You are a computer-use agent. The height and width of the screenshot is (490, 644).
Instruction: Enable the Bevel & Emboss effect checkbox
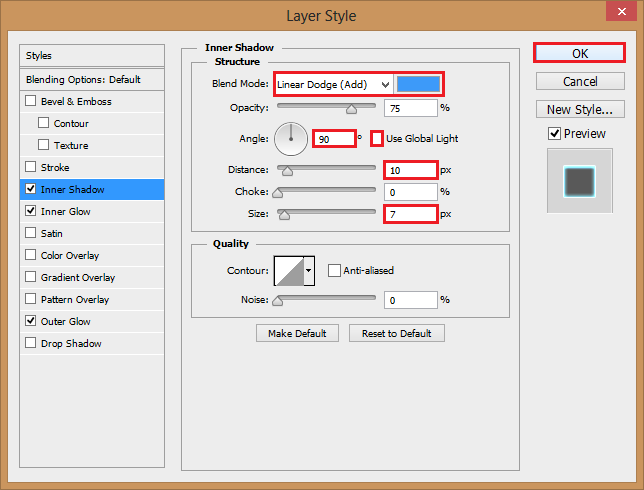(31, 102)
